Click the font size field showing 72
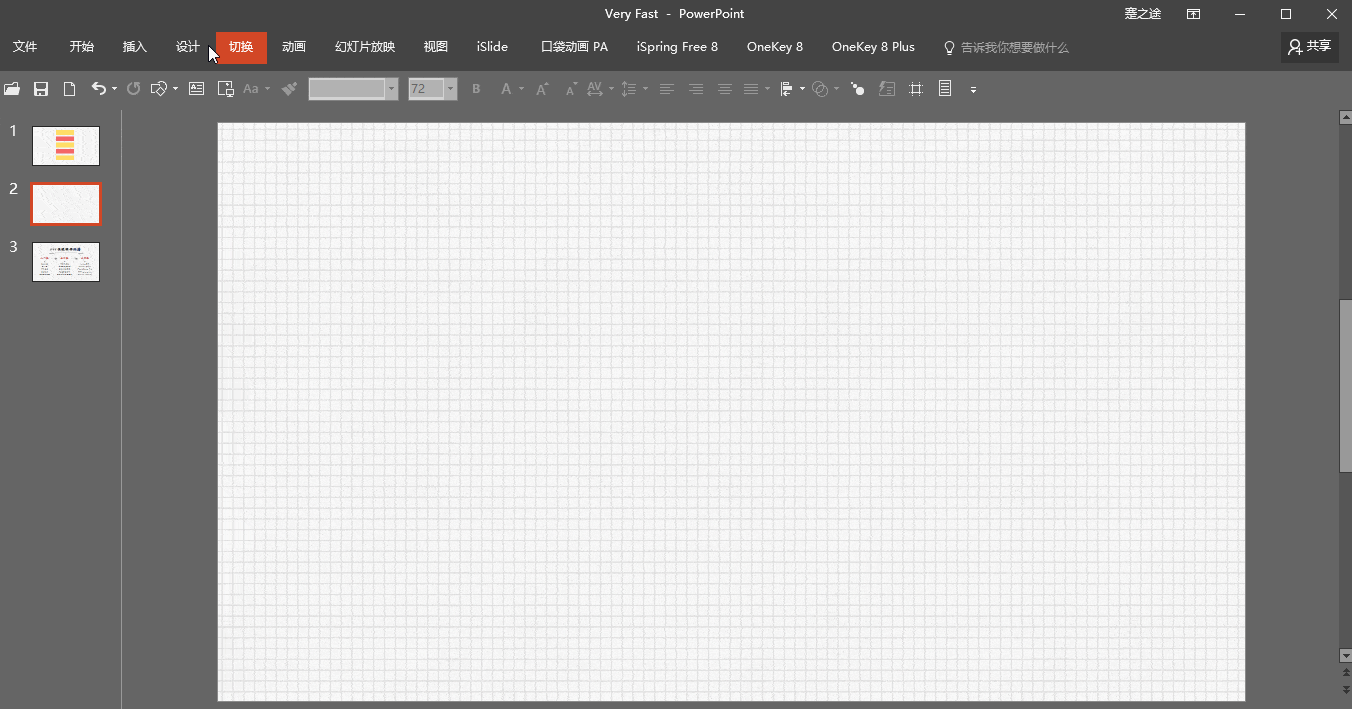 coord(426,89)
